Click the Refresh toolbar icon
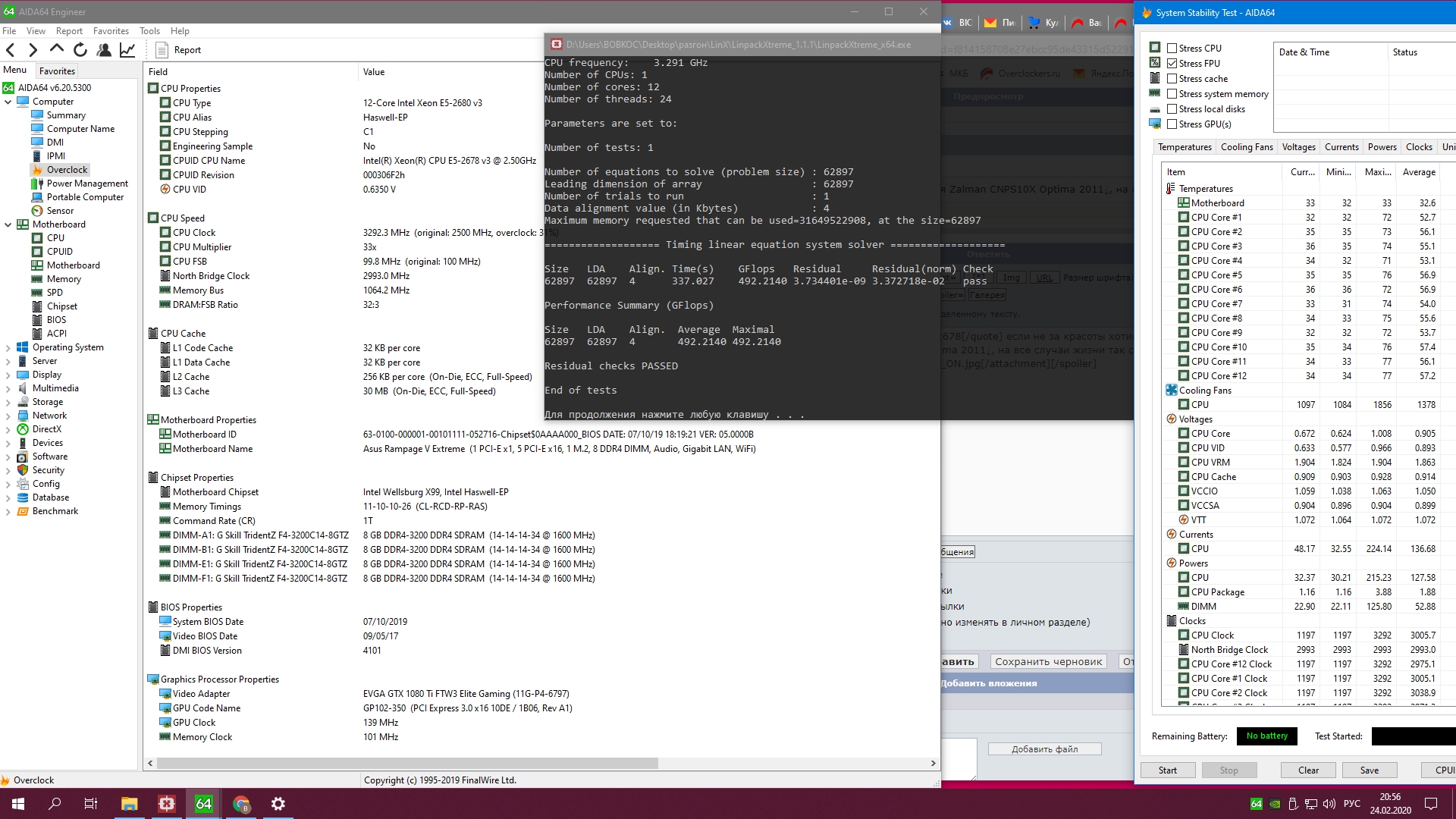Image resolution: width=1456 pixels, height=819 pixels. coord(80,50)
